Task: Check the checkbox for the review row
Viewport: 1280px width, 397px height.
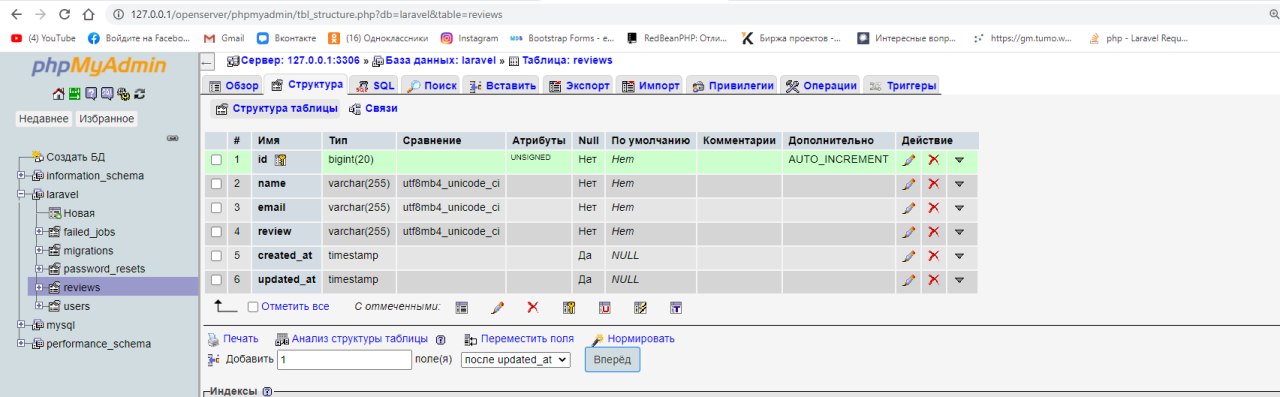Action: click(215, 232)
